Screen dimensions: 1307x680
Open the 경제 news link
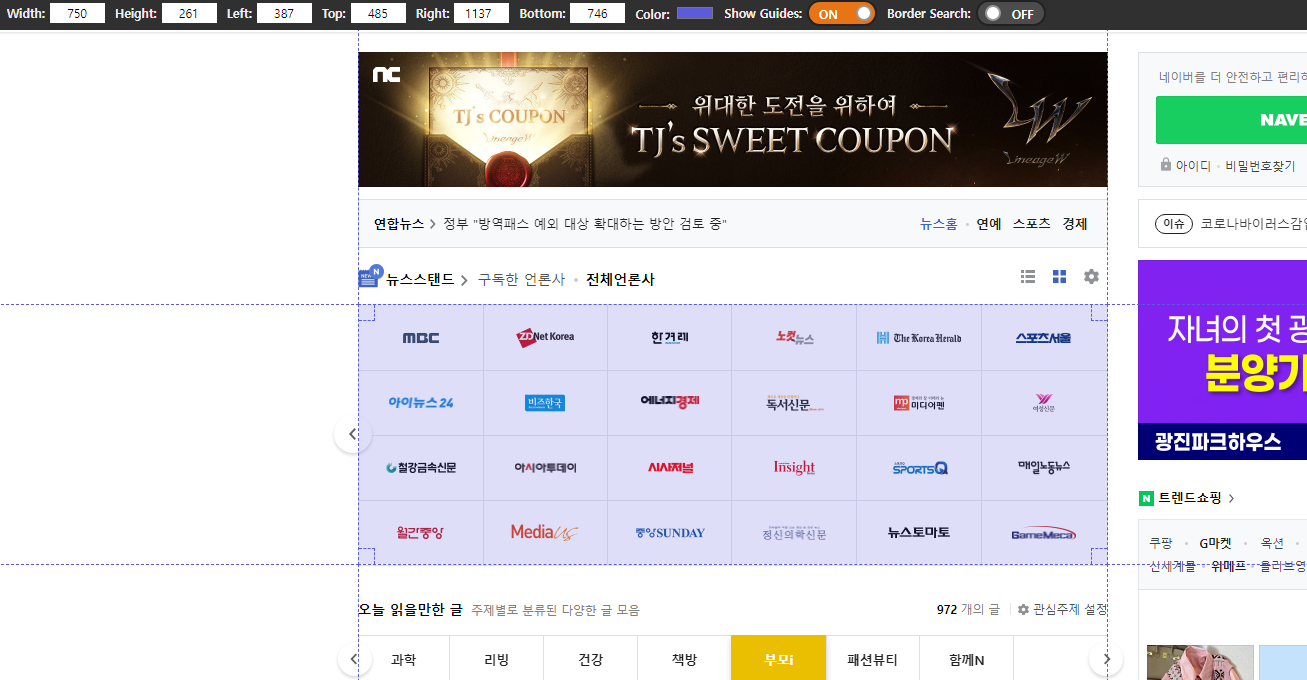1075,224
